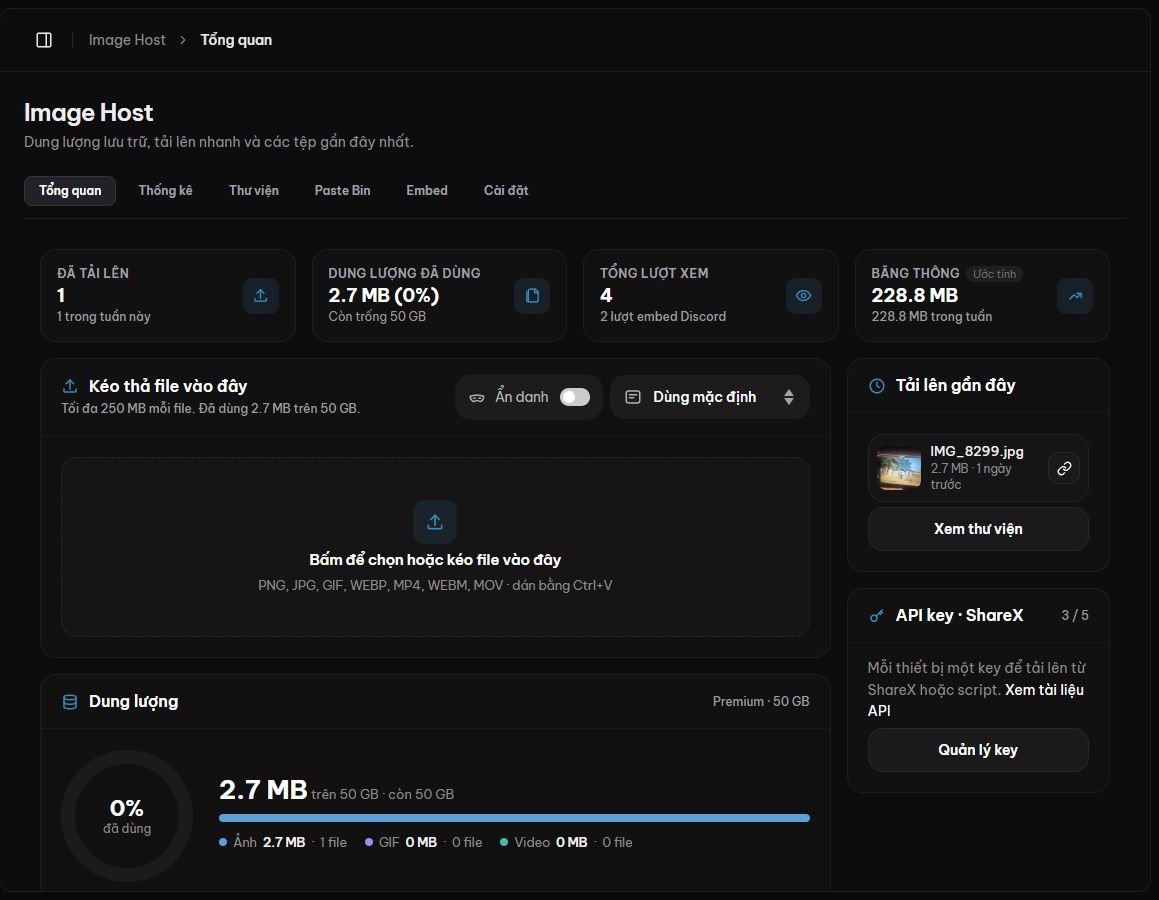The height and width of the screenshot is (900, 1159).
Task: Open the Dùng mặc định dropdown
Action: 710,397
